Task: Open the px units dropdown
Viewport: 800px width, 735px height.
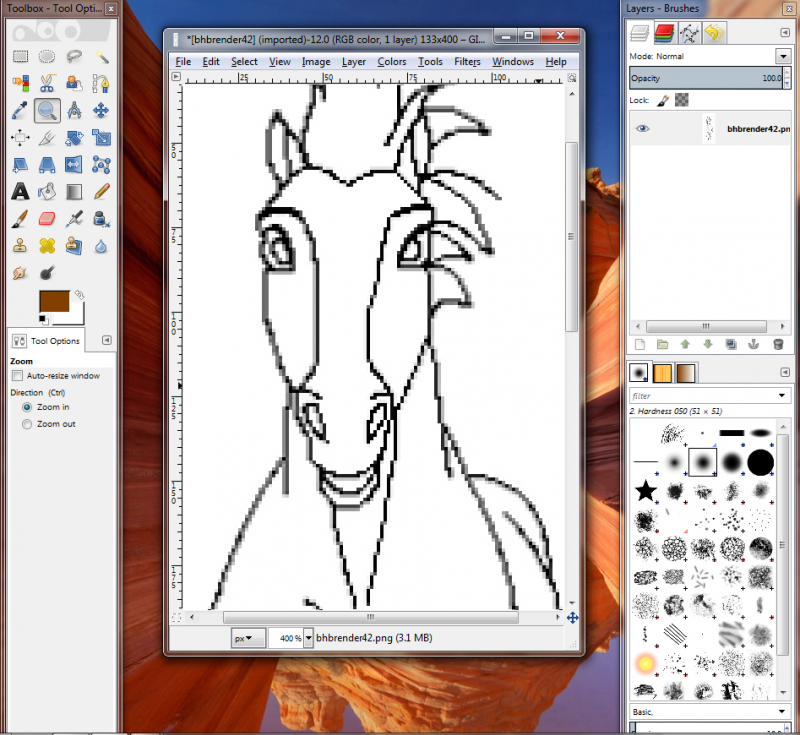Action: [x=248, y=638]
